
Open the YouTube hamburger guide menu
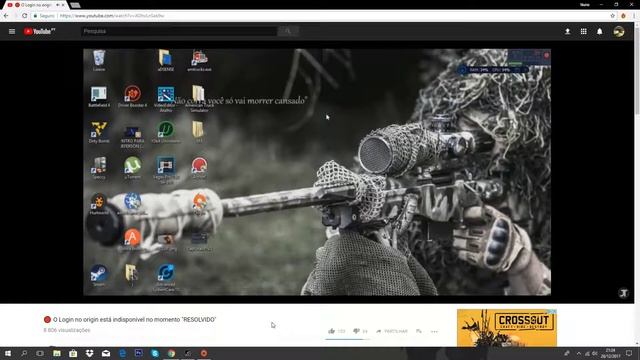12,31
